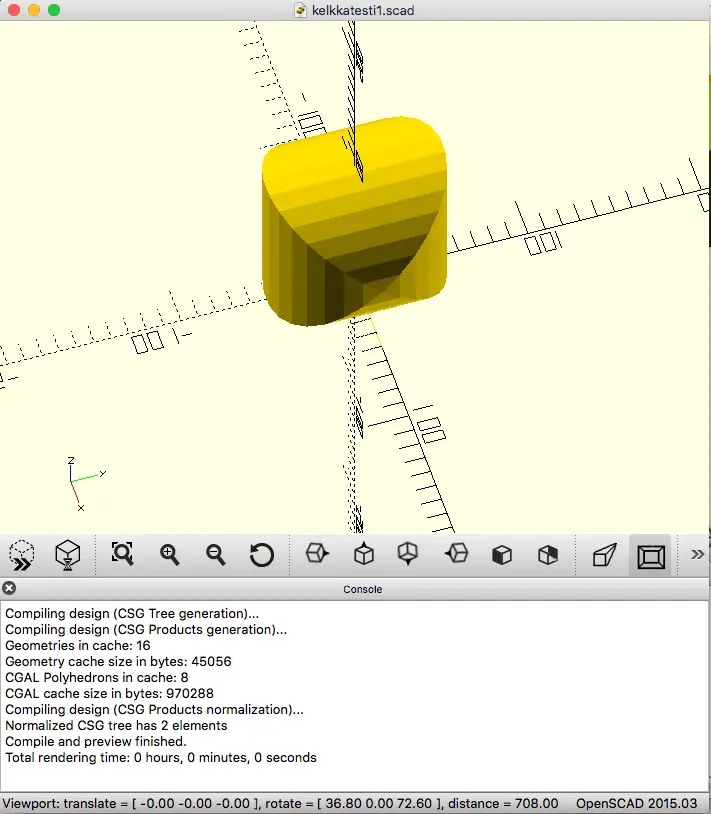Click 'Compiling design (CSG Products normalization)...' line

(x=155, y=710)
